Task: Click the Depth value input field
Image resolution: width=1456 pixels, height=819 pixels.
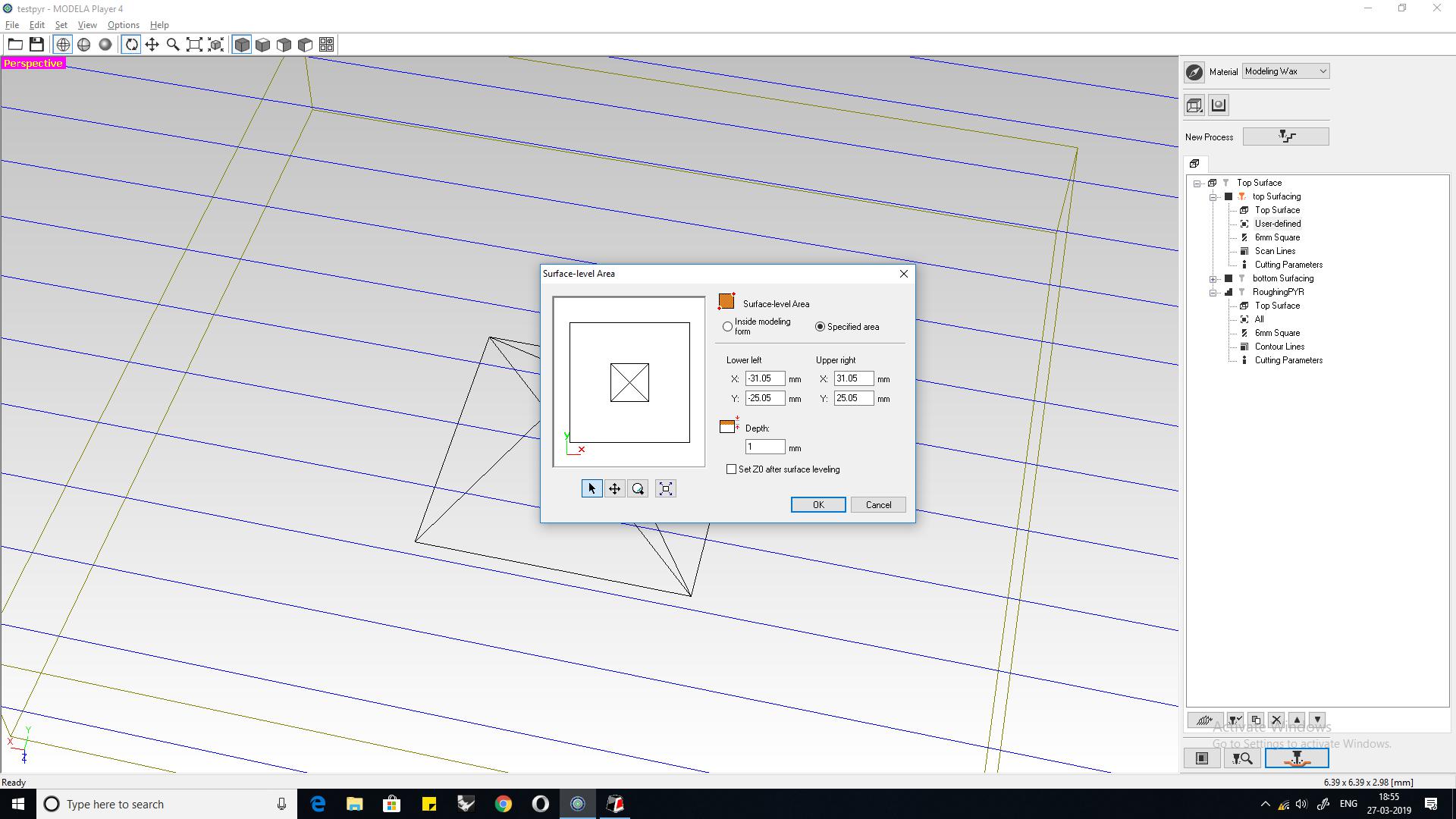Action: click(764, 447)
